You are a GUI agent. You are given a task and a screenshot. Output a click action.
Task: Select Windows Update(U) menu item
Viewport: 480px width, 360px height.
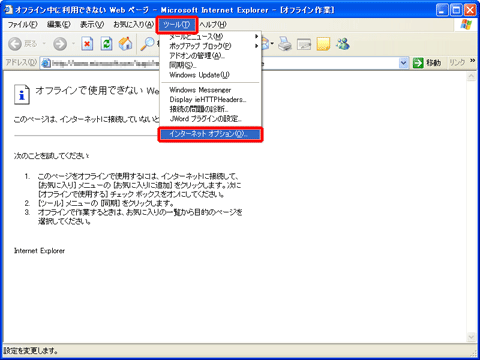coord(209,75)
